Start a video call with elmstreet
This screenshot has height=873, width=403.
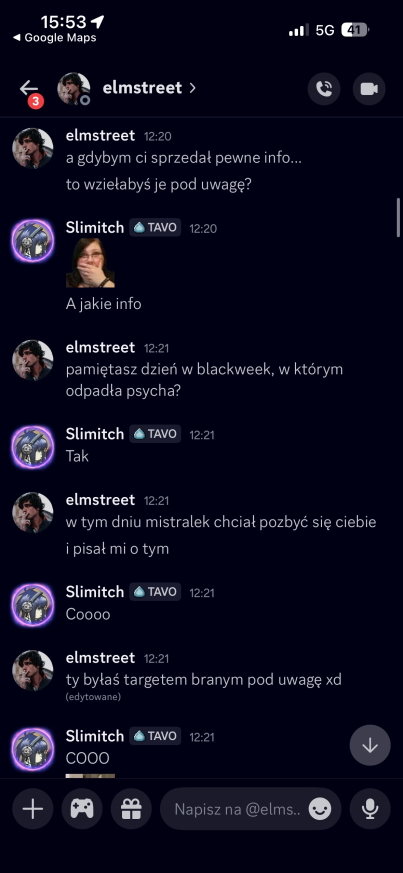tap(369, 89)
